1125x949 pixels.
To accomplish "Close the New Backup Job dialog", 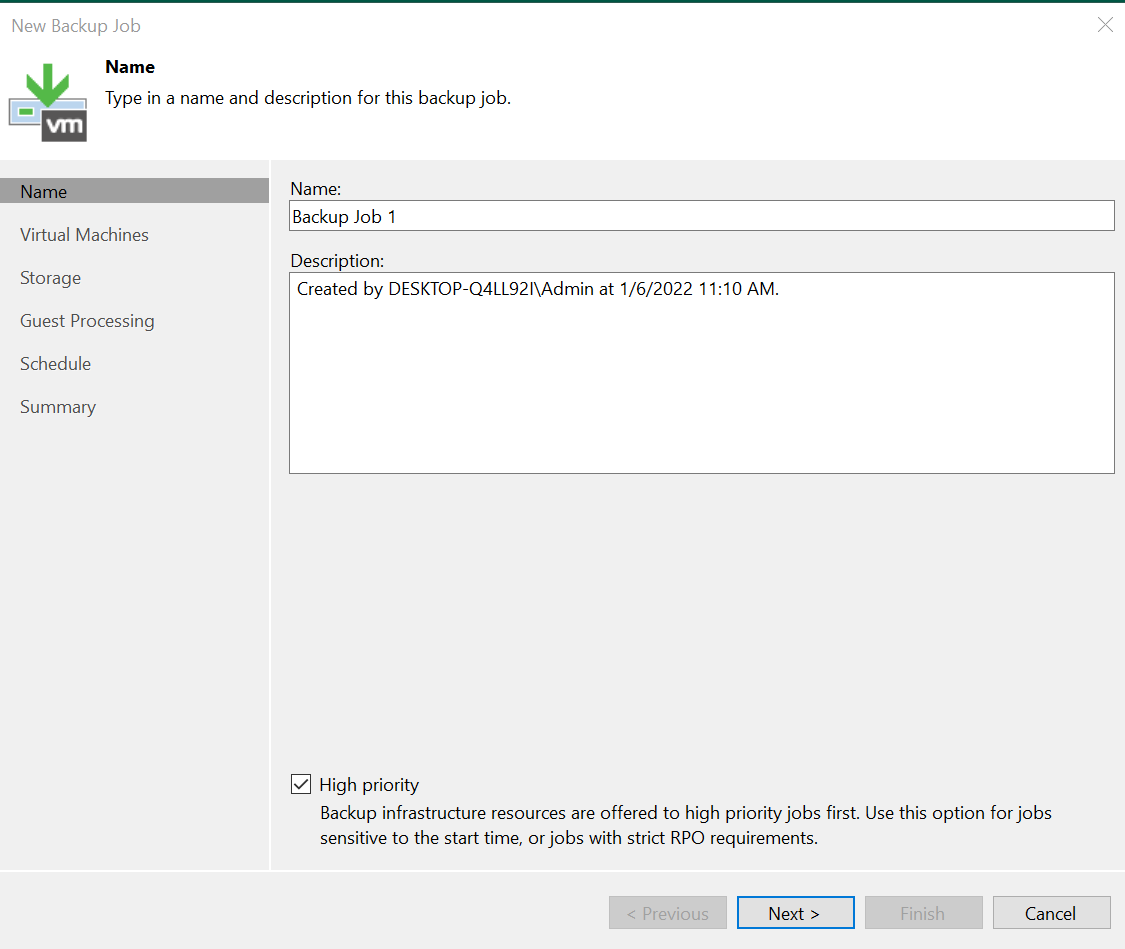I will (1105, 25).
